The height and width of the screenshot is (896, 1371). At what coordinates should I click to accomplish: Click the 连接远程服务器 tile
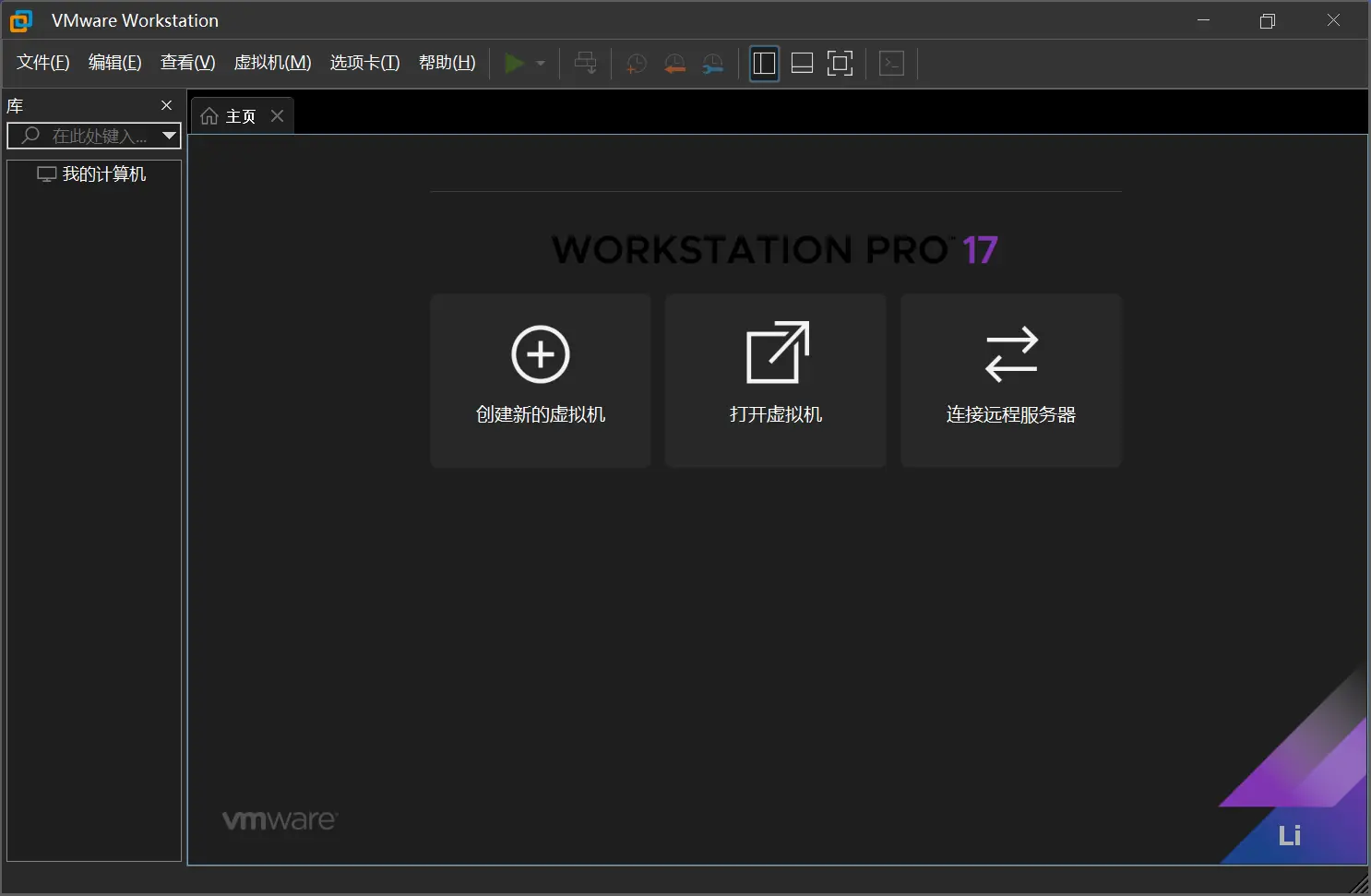coord(1011,380)
